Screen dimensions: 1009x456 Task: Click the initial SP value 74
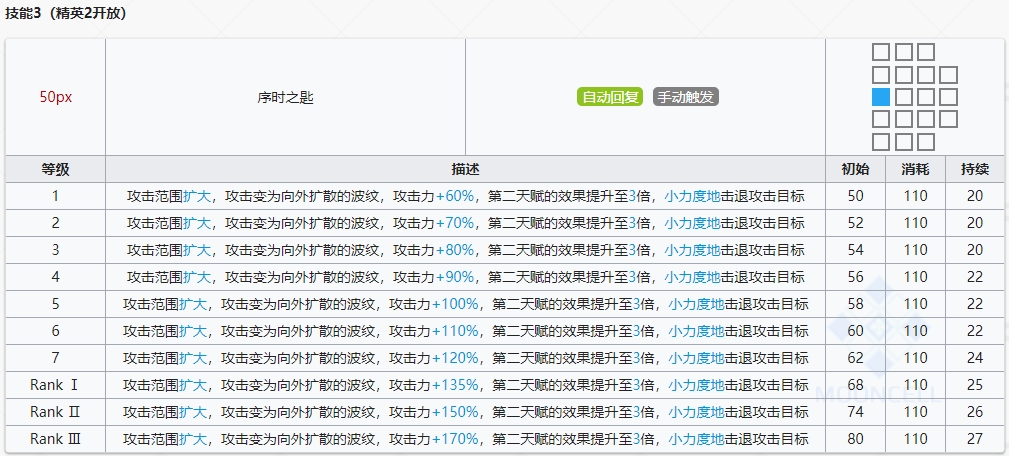coord(855,412)
